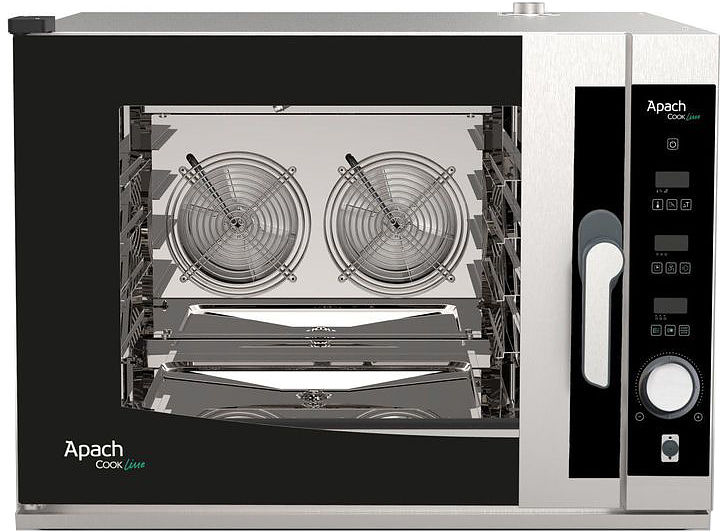Tap the first icon below the second display
722x531 pixels.
coord(657,268)
